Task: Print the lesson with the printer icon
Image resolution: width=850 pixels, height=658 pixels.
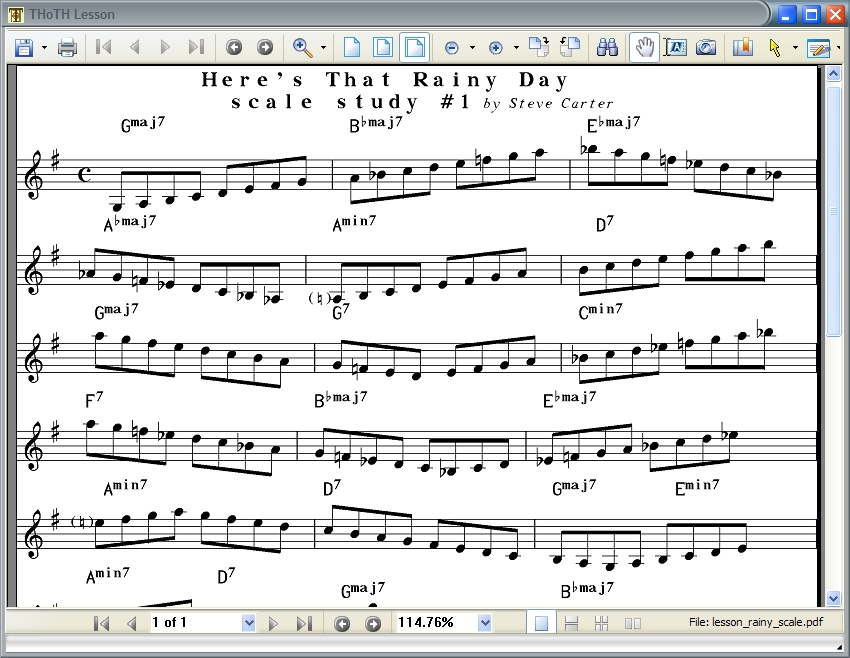Action: tap(67, 48)
